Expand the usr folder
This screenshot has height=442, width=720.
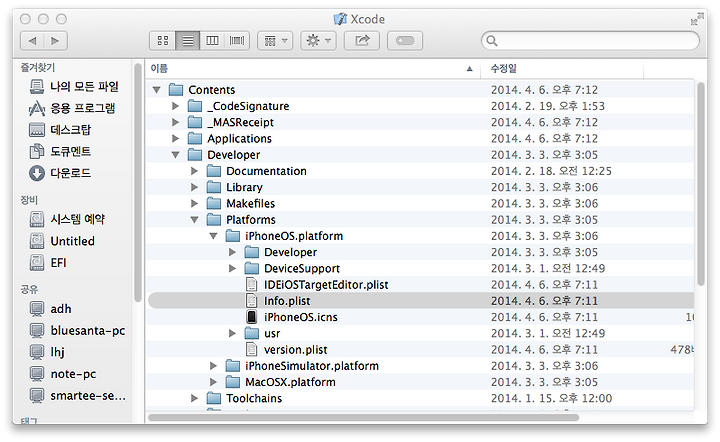[232, 333]
